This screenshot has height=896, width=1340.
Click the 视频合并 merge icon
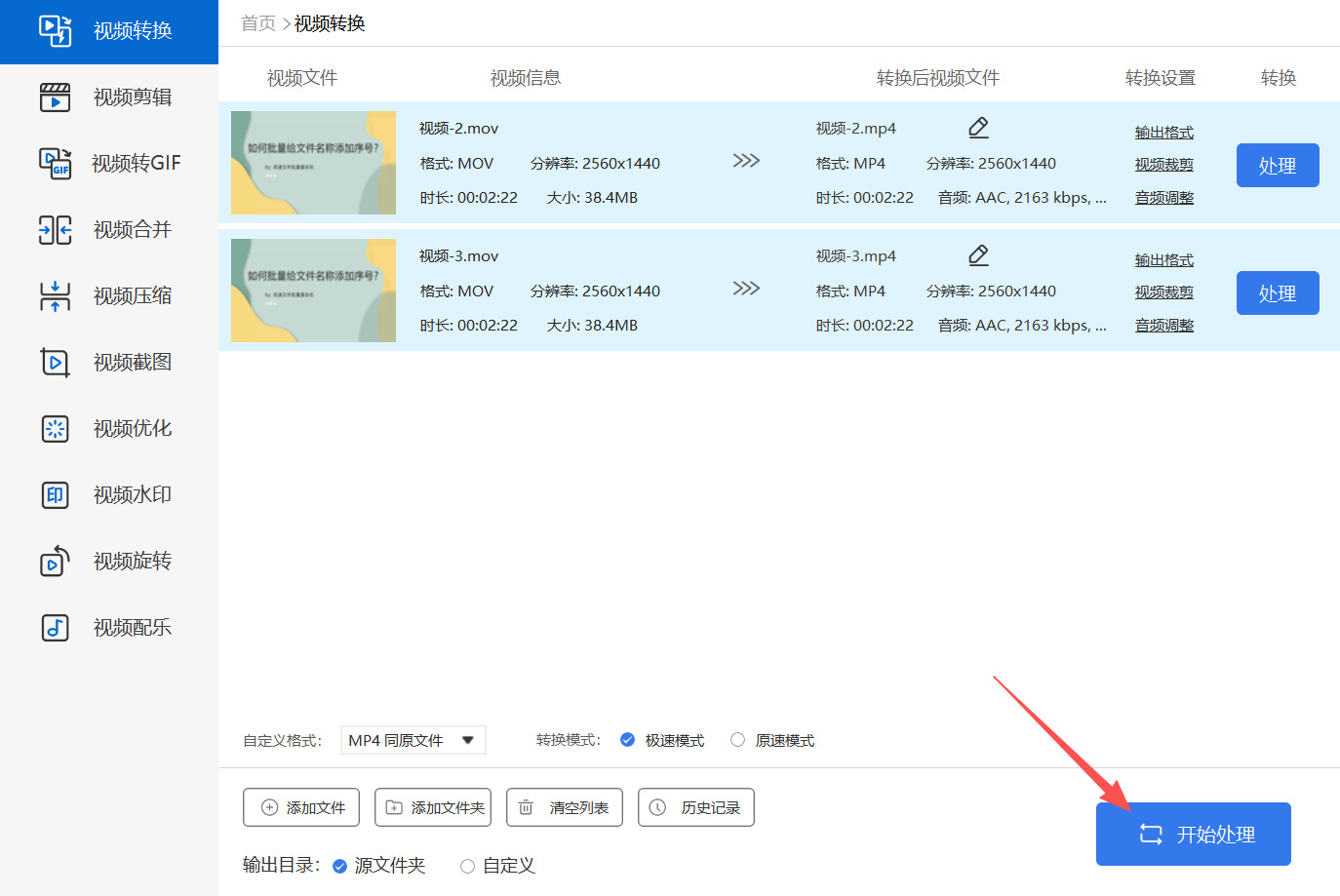pos(55,229)
